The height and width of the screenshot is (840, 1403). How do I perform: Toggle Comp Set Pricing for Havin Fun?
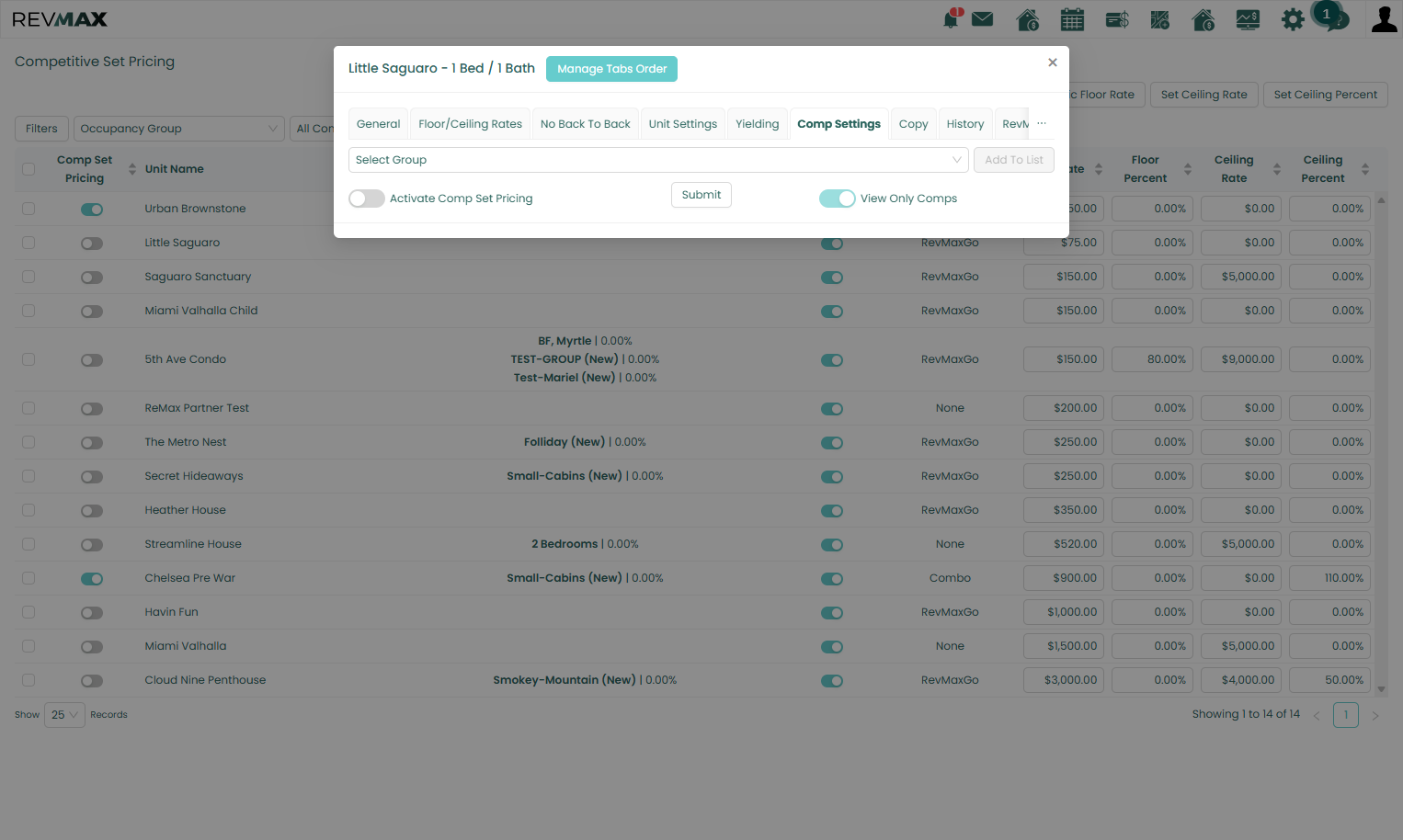coord(92,613)
